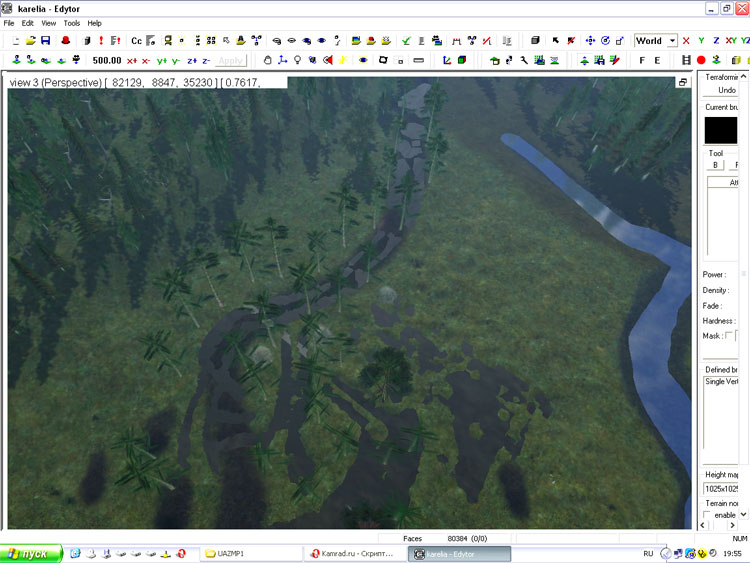The width and height of the screenshot is (750, 563).
Task: Open the View menu
Action: pyautogui.click(x=48, y=23)
